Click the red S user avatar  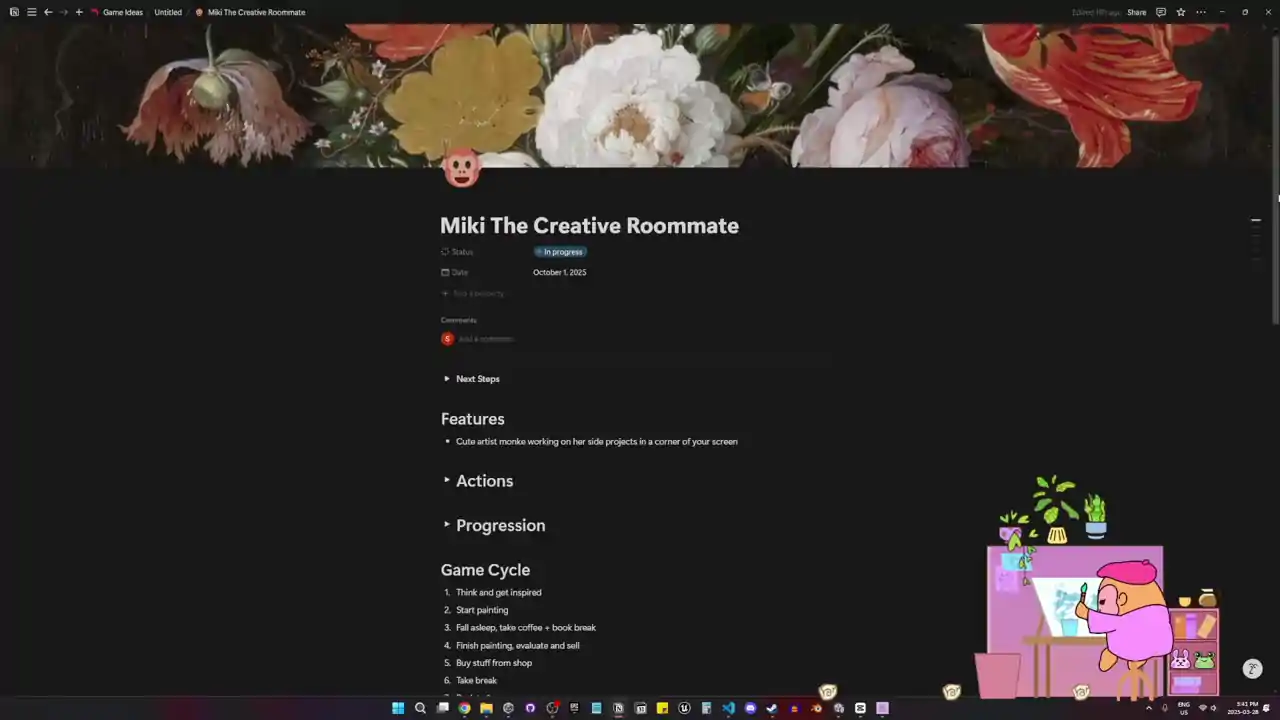447,339
